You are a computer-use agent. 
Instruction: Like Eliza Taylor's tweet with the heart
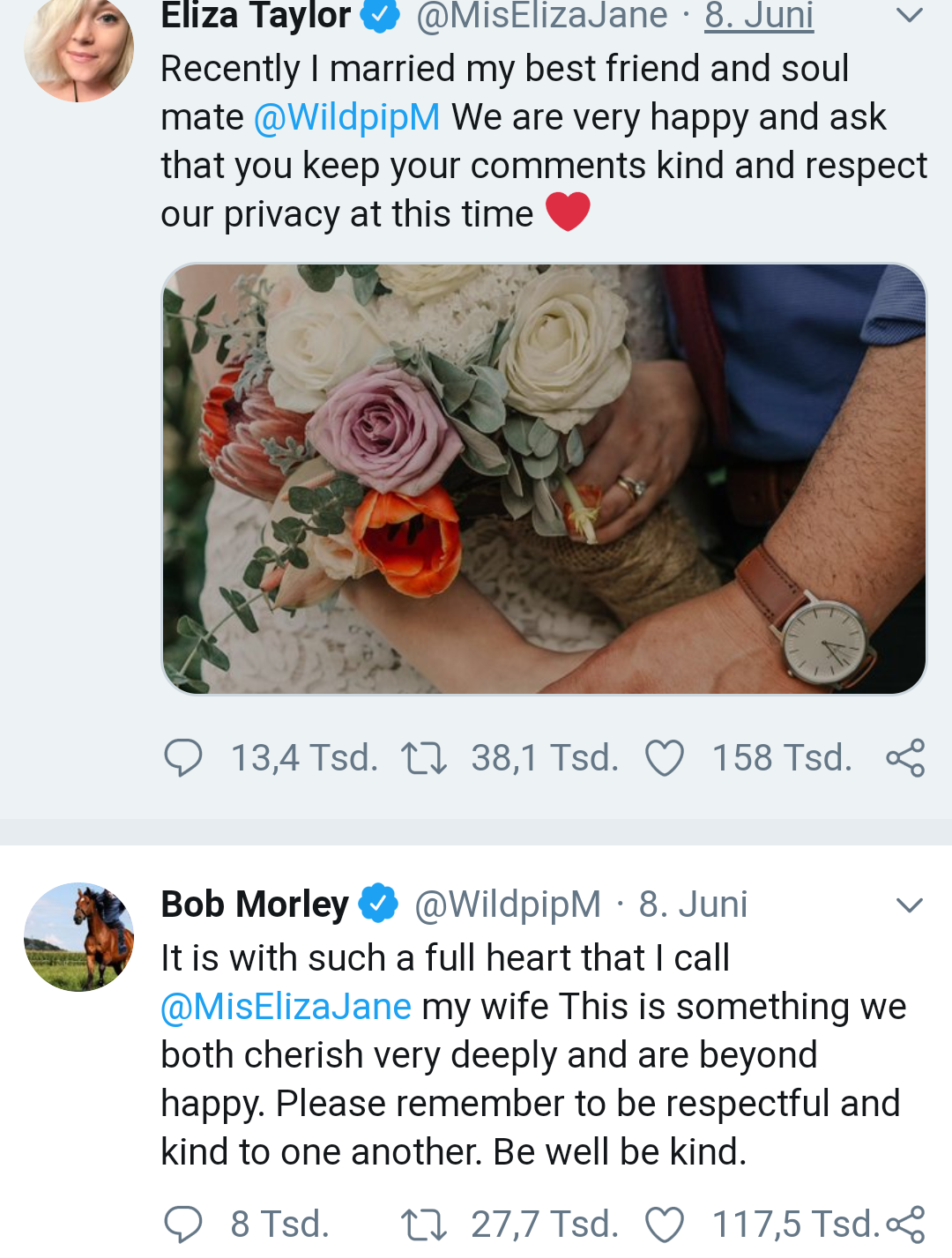665,758
